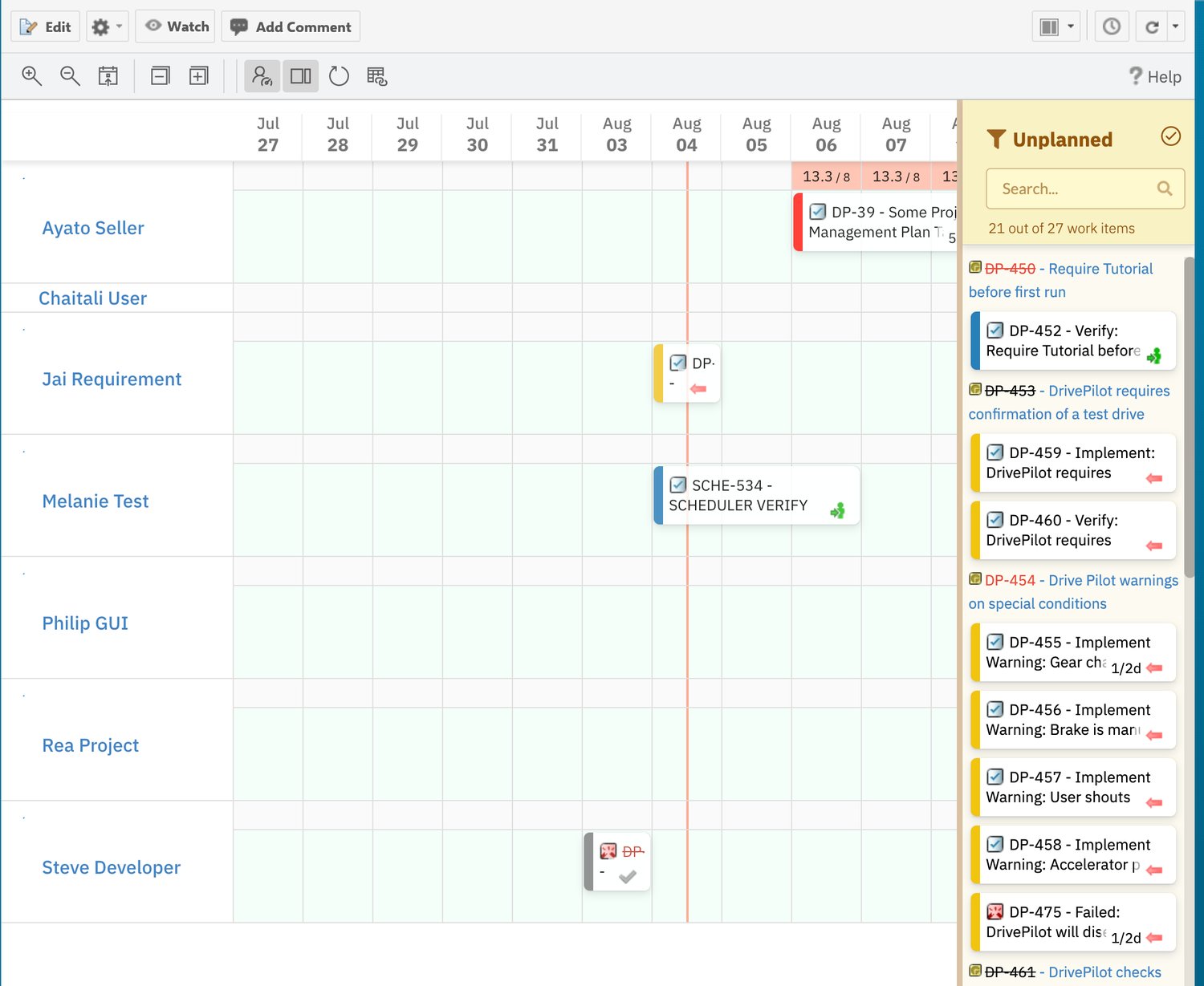Open Ayato Seller resource link
1204x986 pixels.
(93, 228)
